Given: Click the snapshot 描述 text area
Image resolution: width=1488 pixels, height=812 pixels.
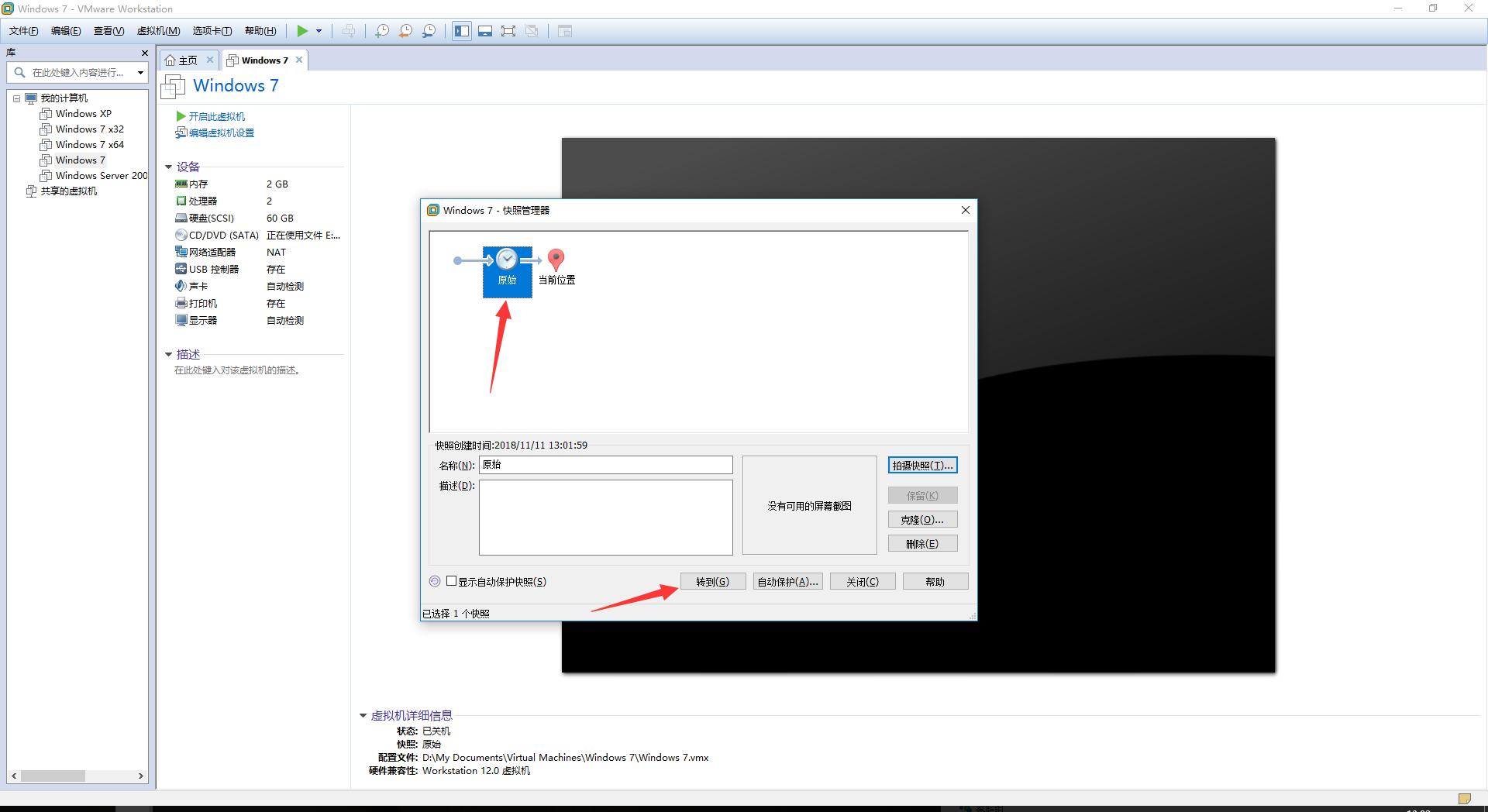Looking at the screenshot, I should coord(606,518).
